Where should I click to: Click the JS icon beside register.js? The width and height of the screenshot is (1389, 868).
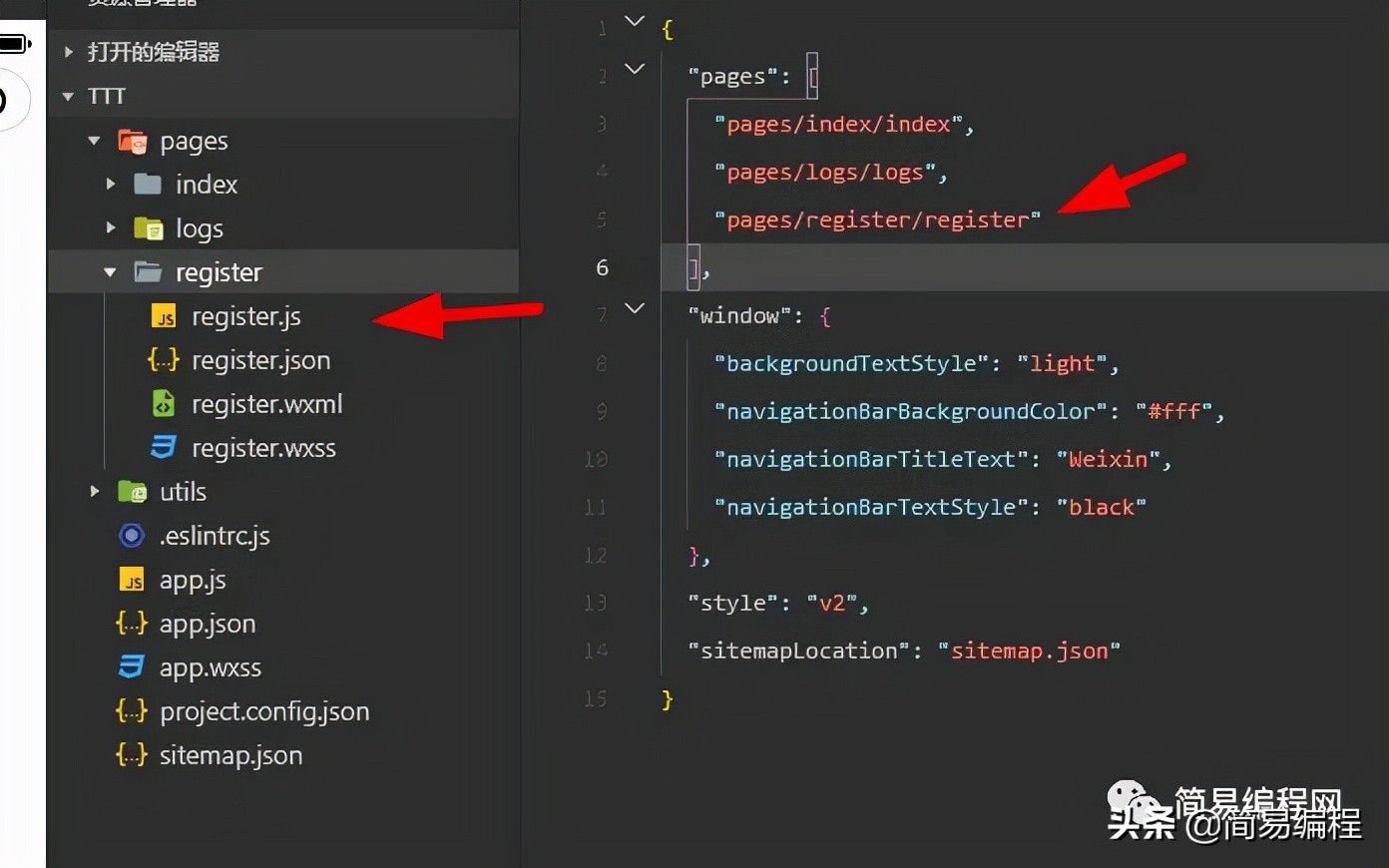164,317
